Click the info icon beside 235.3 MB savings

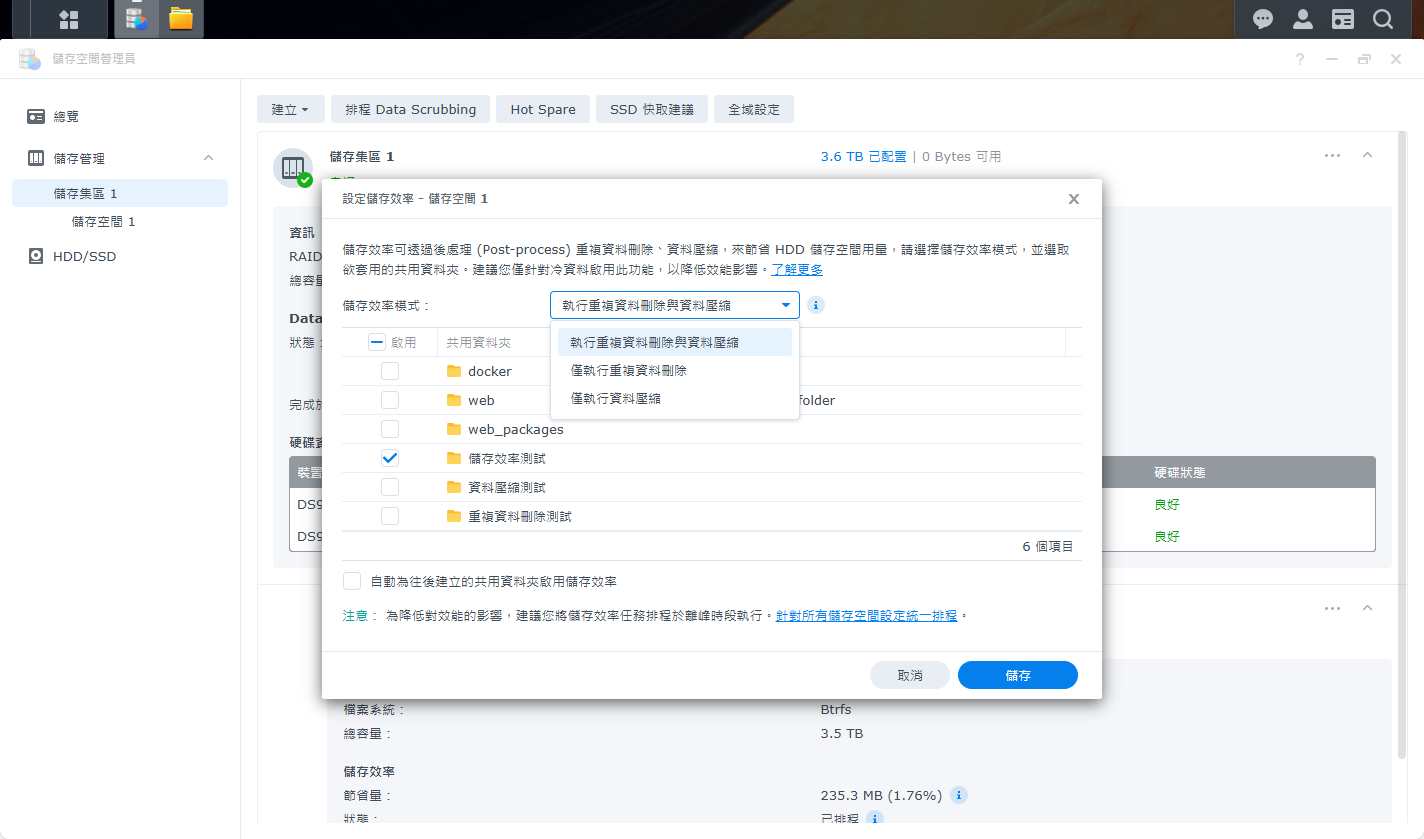[x=958, y=795]
